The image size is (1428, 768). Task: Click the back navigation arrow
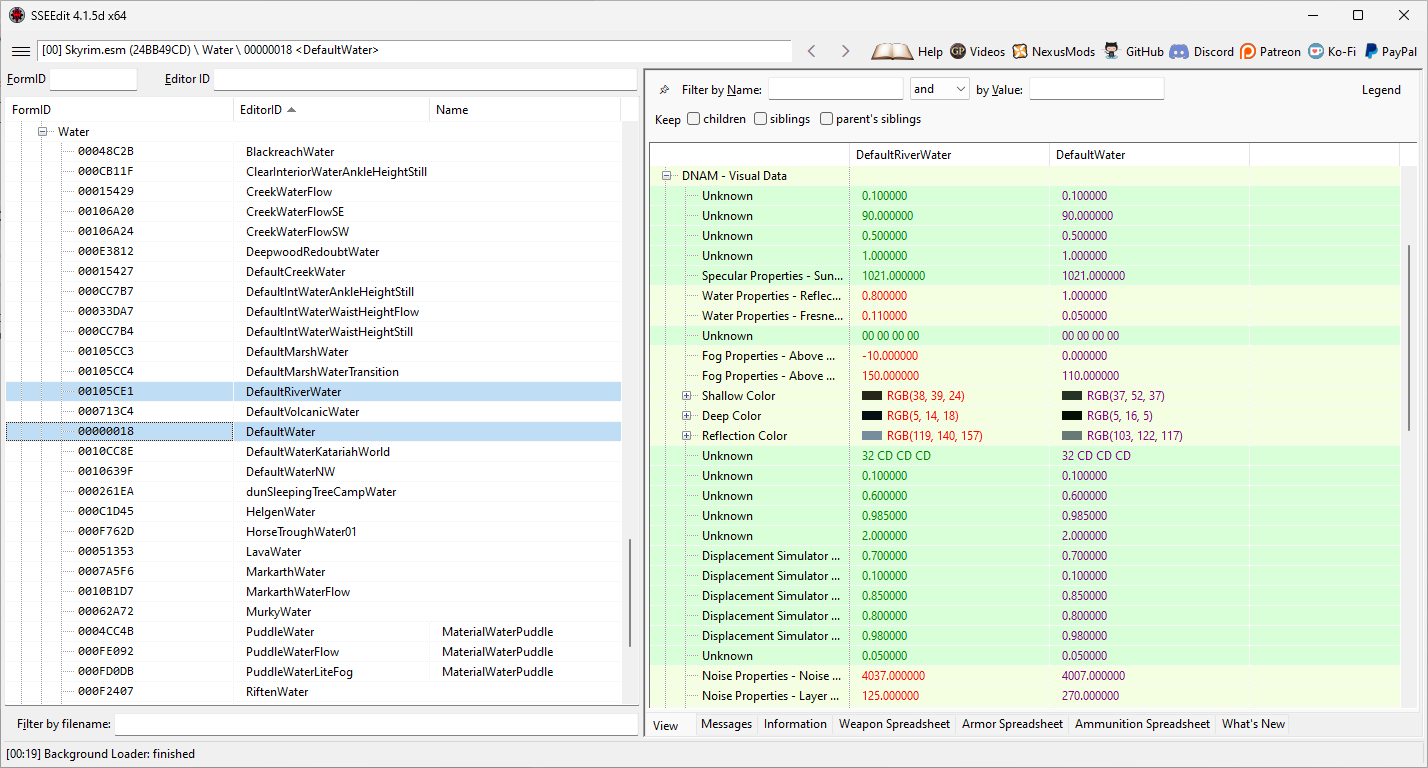[812, 51]
